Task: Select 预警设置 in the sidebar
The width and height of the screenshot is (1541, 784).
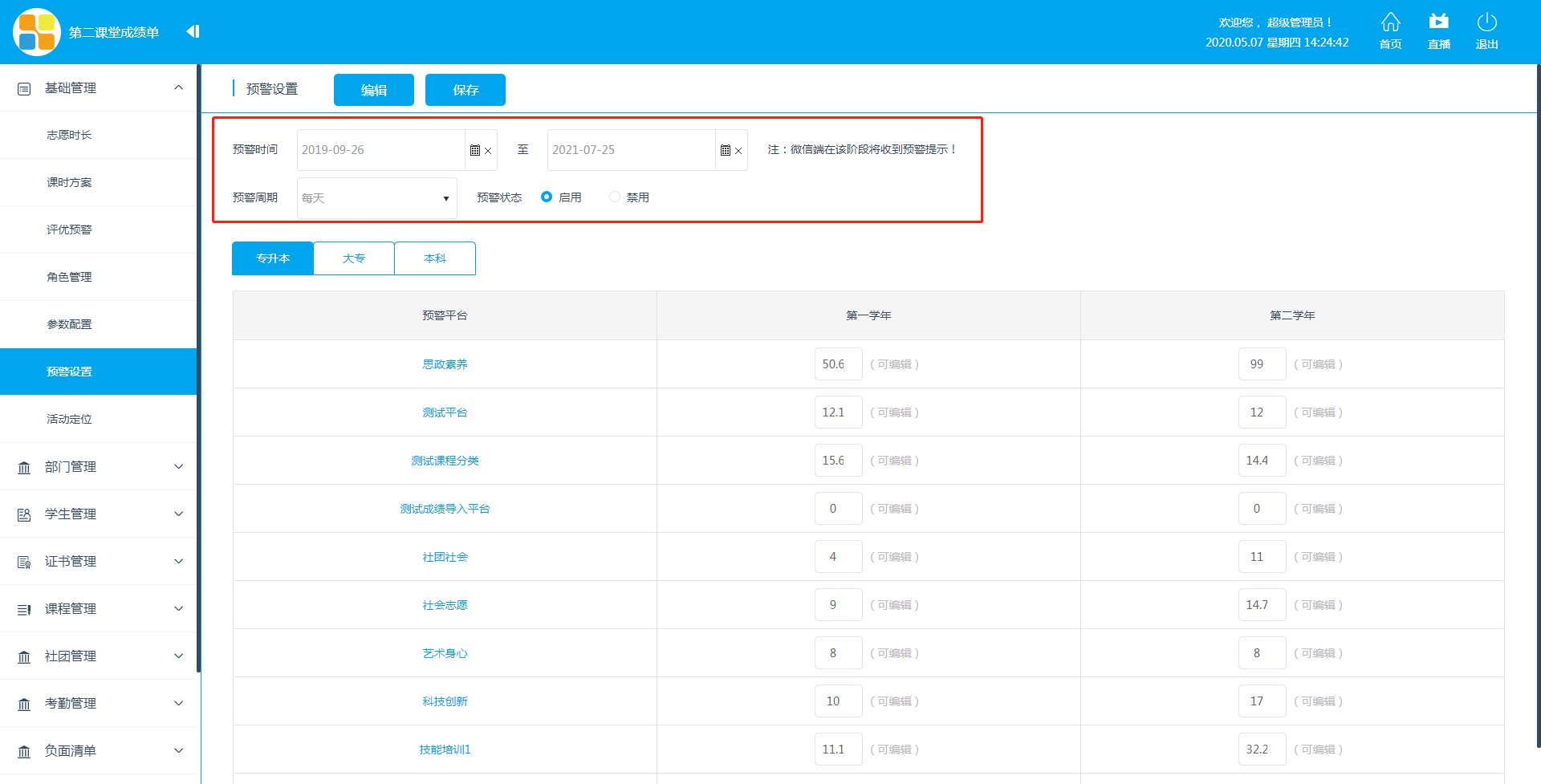Action: (x=98, y=372)
